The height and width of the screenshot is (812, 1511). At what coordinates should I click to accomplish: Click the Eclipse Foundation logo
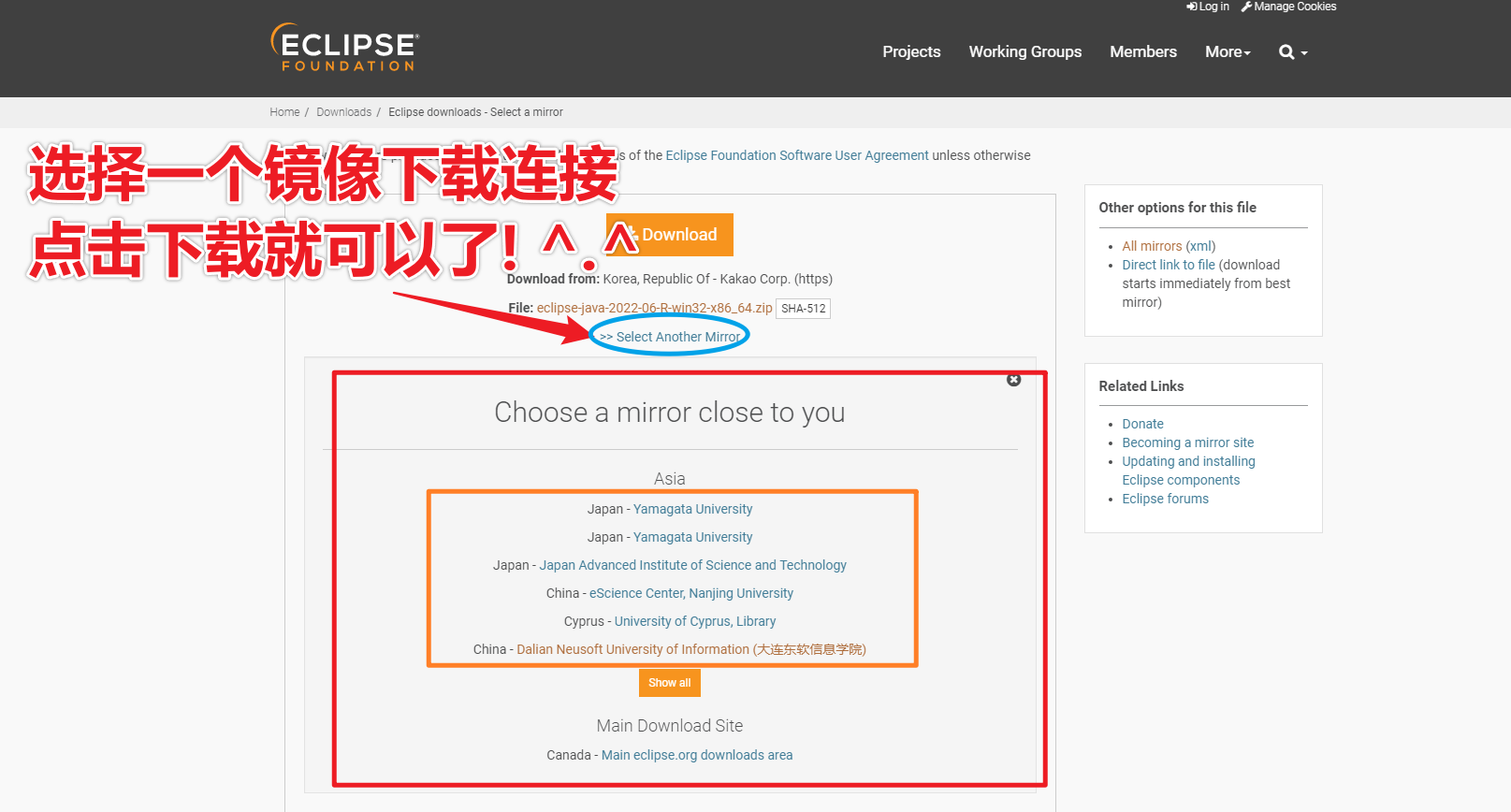click(345, 48)
